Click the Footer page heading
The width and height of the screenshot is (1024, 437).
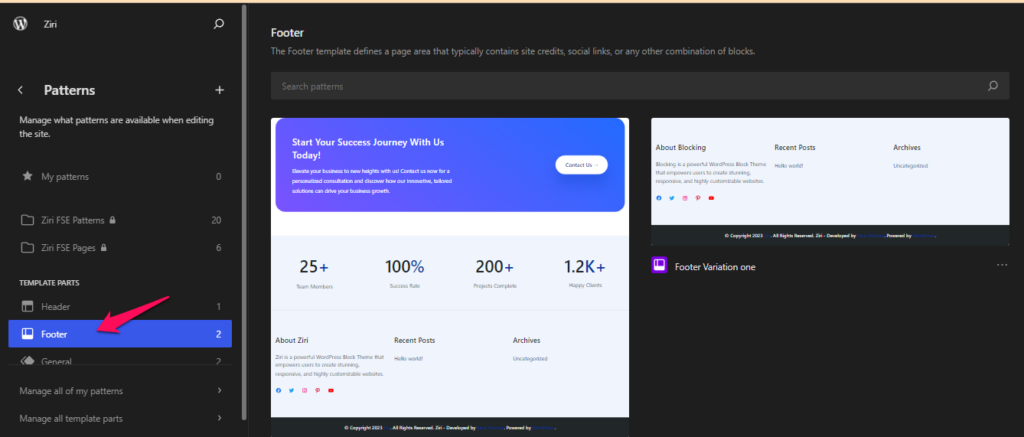tap(287, 33)
